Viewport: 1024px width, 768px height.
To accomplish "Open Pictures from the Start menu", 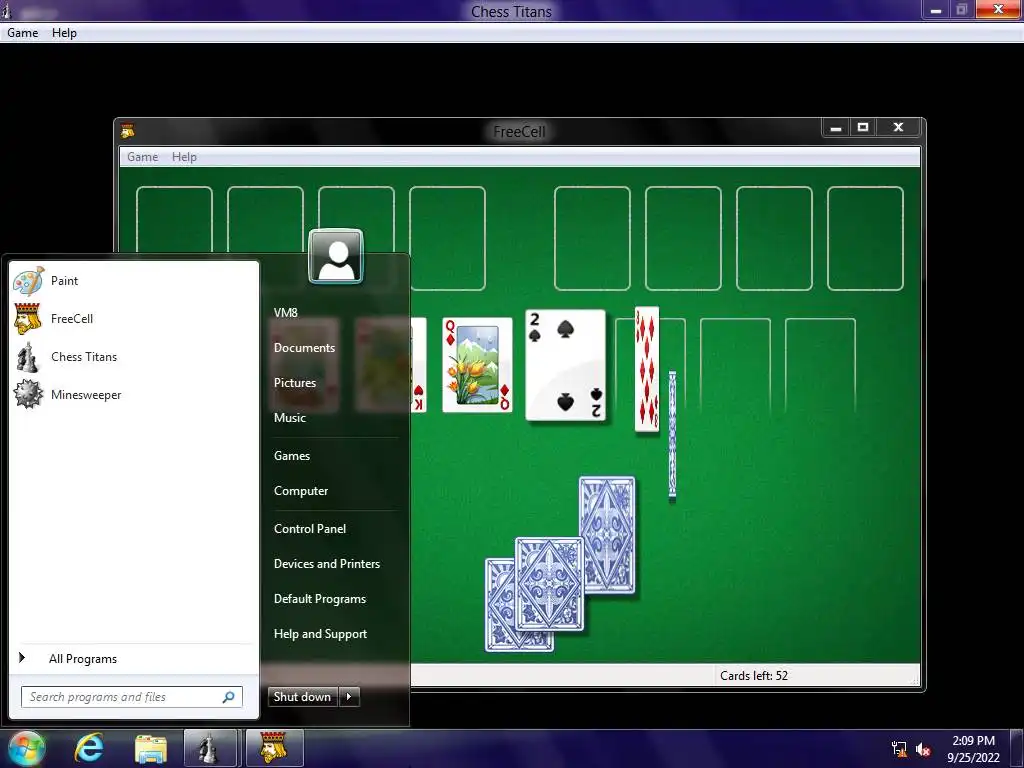I will [x=295, y=383].
